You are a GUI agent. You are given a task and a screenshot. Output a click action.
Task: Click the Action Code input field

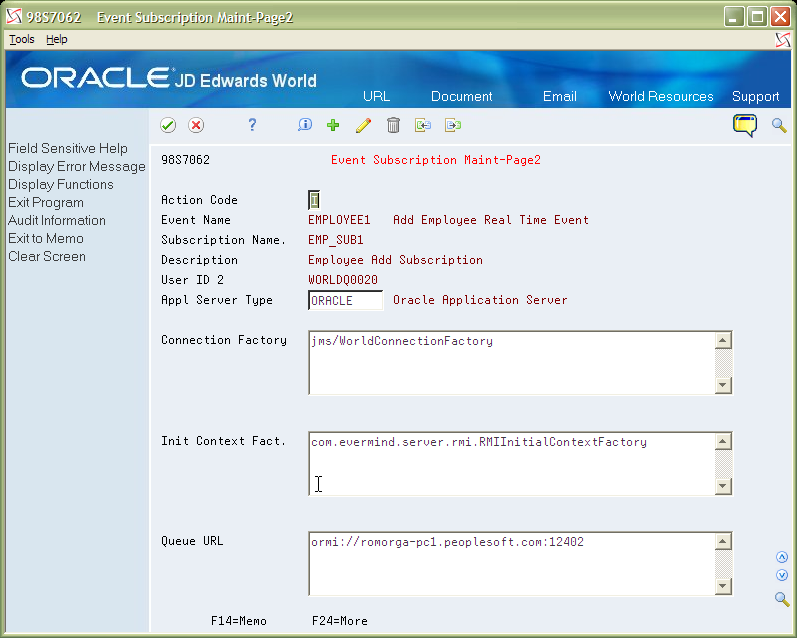[314, 200]
